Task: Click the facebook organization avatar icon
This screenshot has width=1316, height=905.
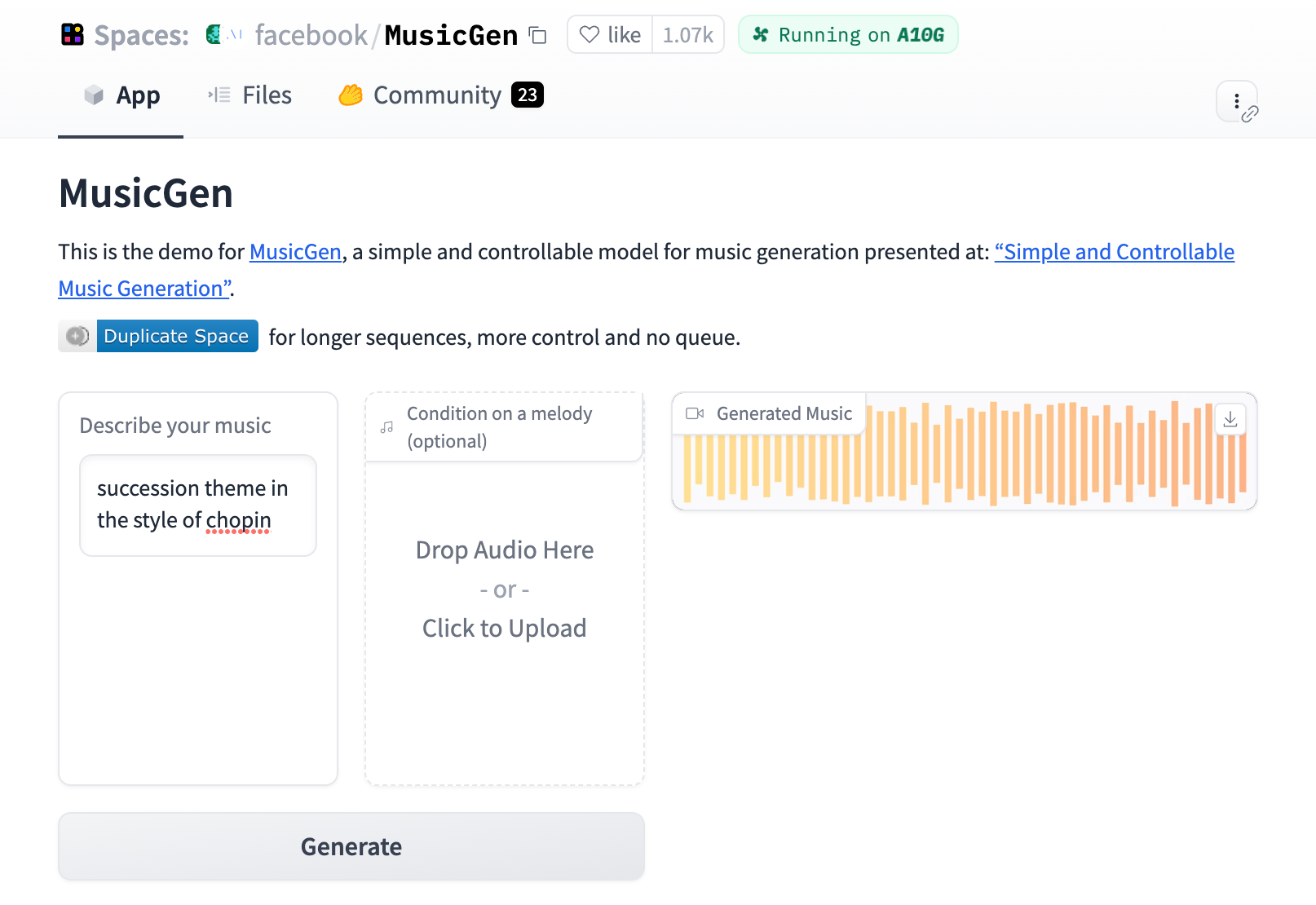Action: point(214,34)
